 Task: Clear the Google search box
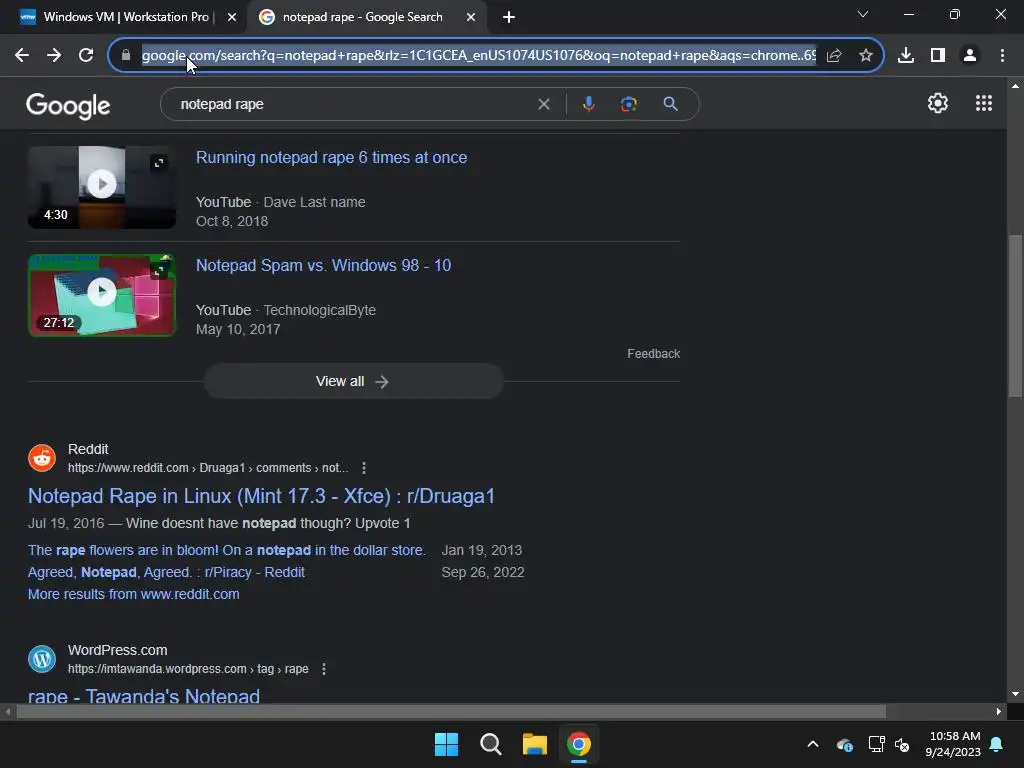543,104
